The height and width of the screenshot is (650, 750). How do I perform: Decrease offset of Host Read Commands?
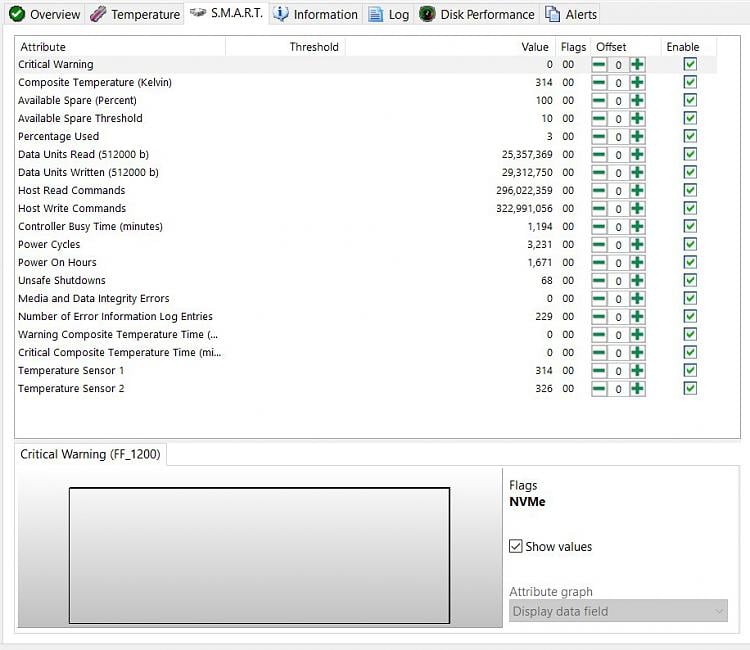coord(599,191)
